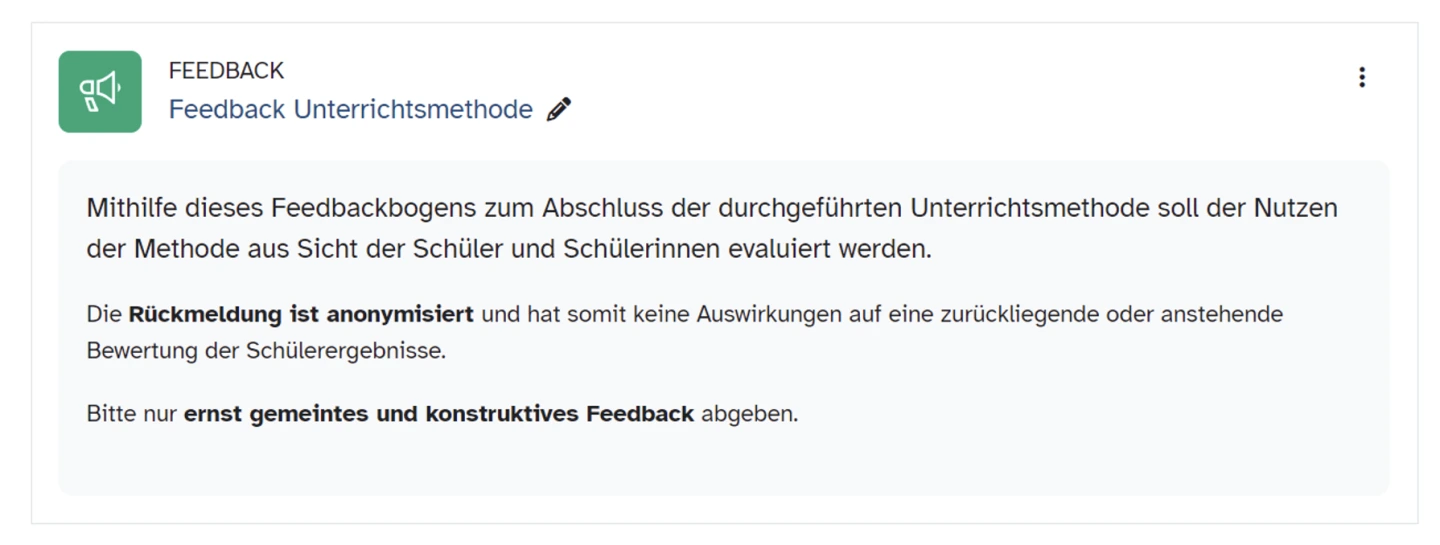Click the pencil icon to edit title
This screenshot has width=1440, height=545.
(x=559, y=109)
